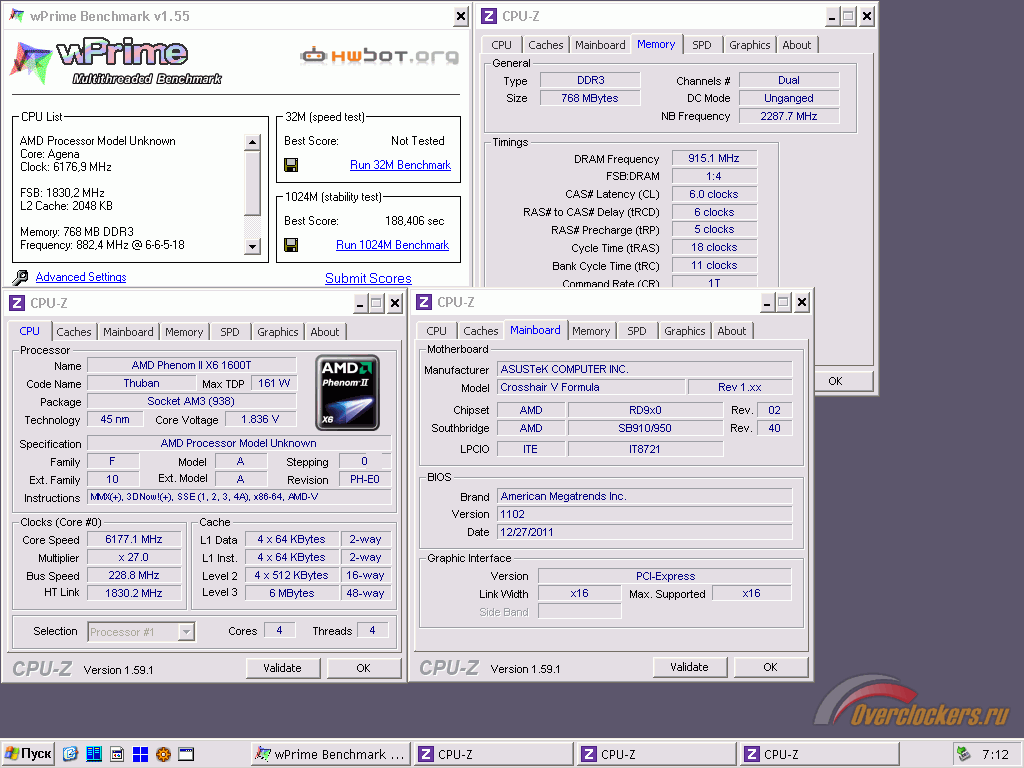Screen dimensions: 1024x768
Task: Expand the Processor #1 selection dropdown
Action: [x=186, y=631]
